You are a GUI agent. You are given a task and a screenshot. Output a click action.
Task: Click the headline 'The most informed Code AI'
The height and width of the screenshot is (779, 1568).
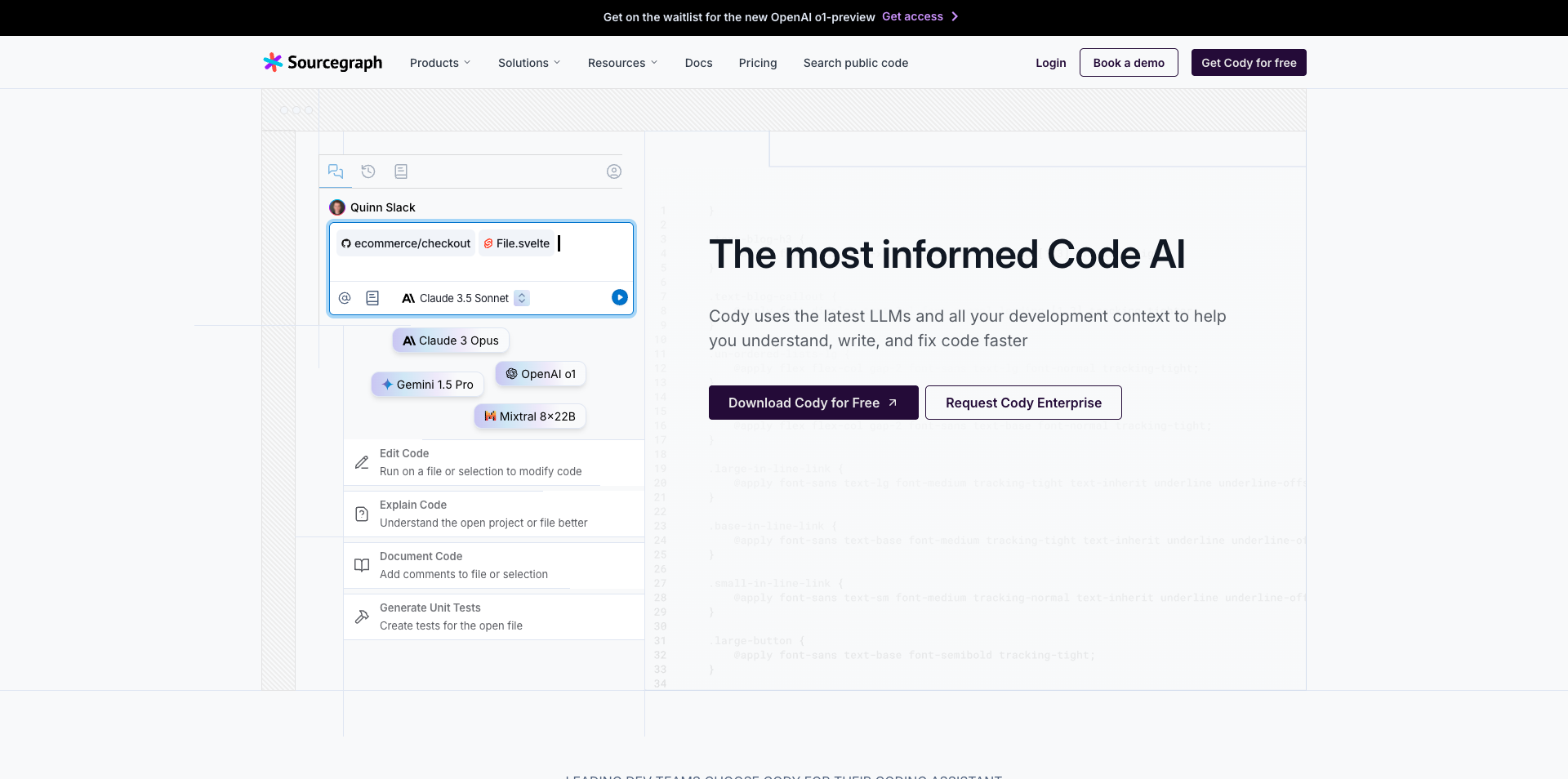click(x=947, y=254)
